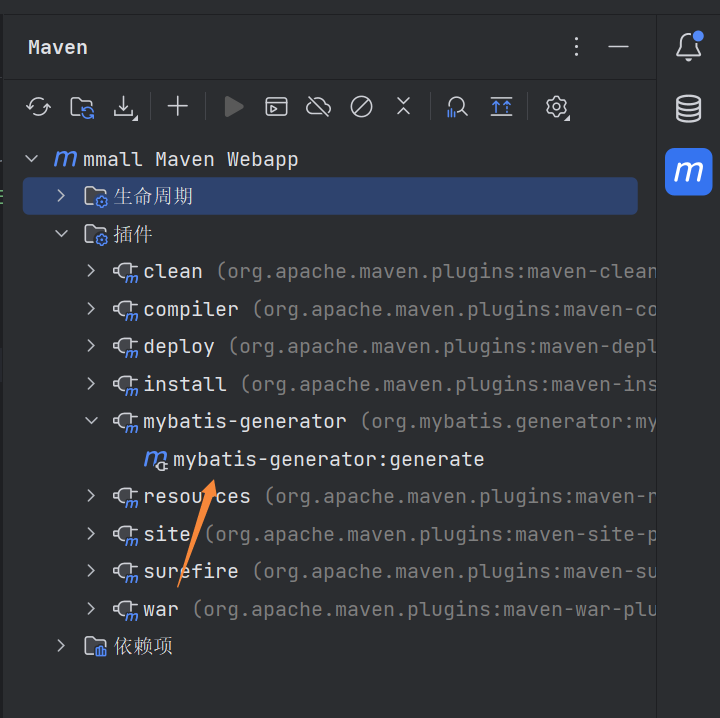Click the war plugin icon
Image resolution: width=720 pixels, height=718 pixels.
coord(126,610)
